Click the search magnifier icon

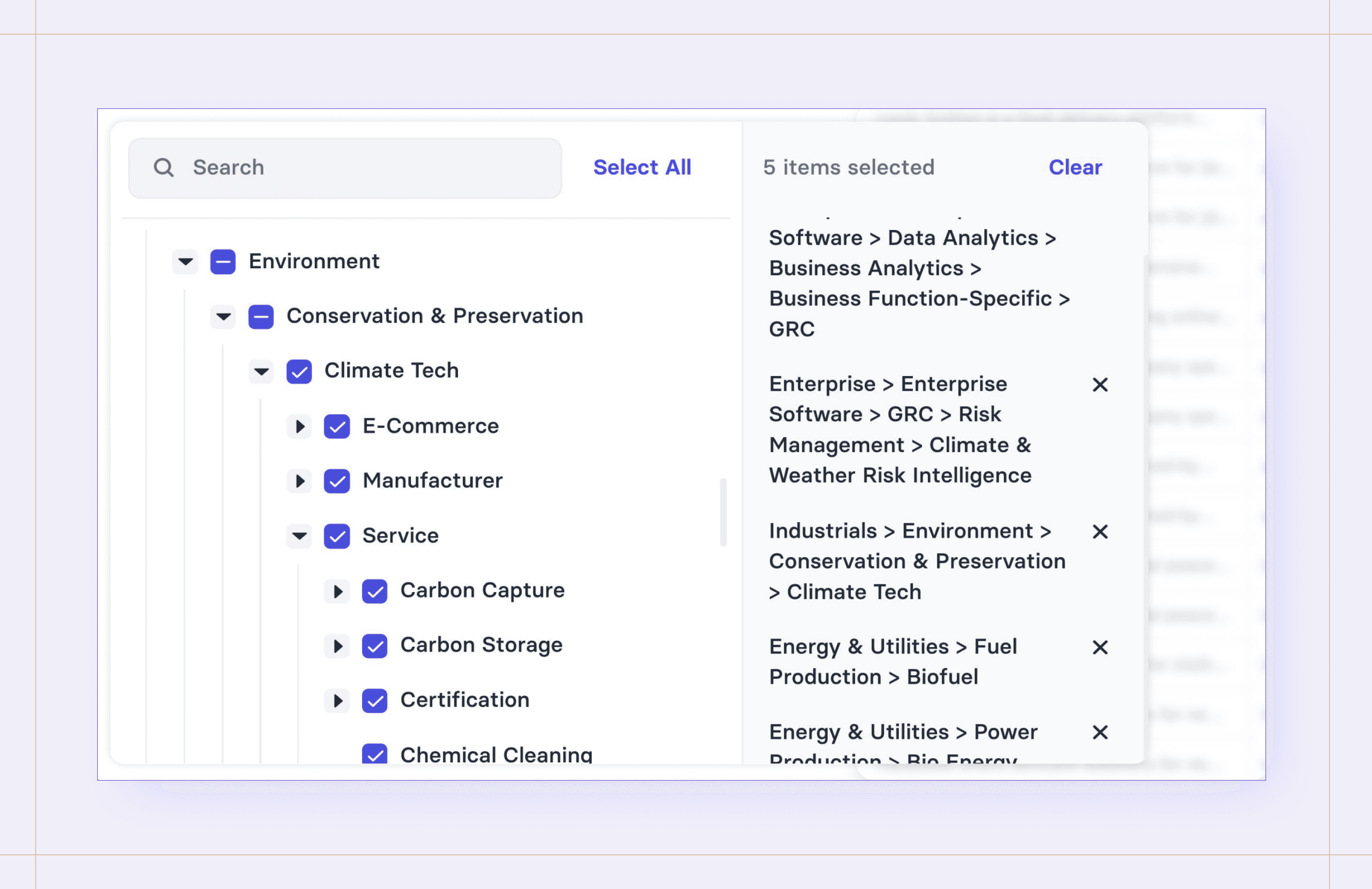pyautogui.click(x=163, y=168)
